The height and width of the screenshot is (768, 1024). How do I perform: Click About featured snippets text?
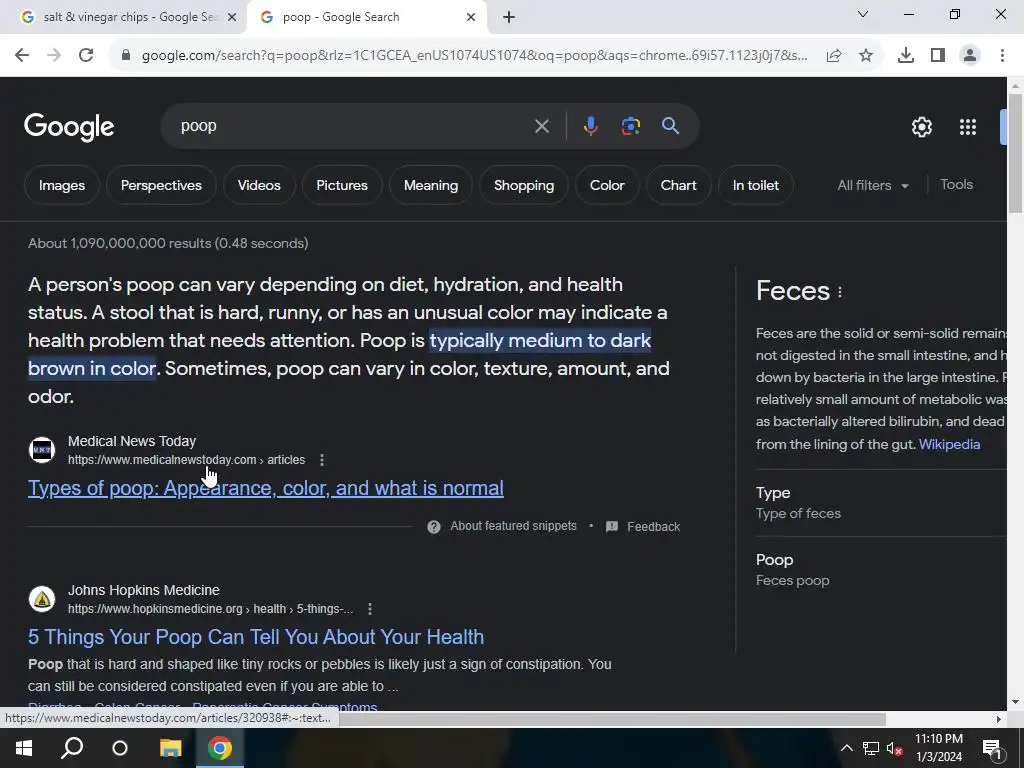coord(513,526)
